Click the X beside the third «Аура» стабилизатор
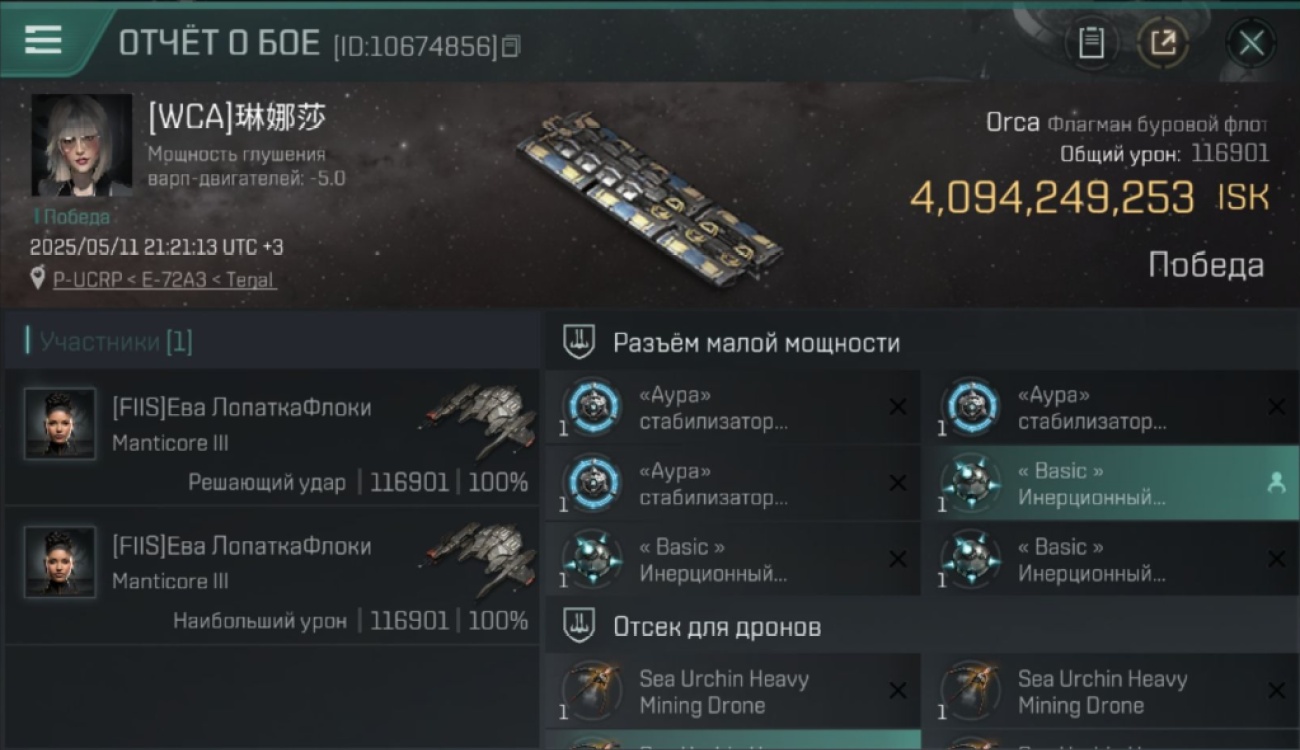The height and width of the screenshot is (750, 1300). [898, 483]
